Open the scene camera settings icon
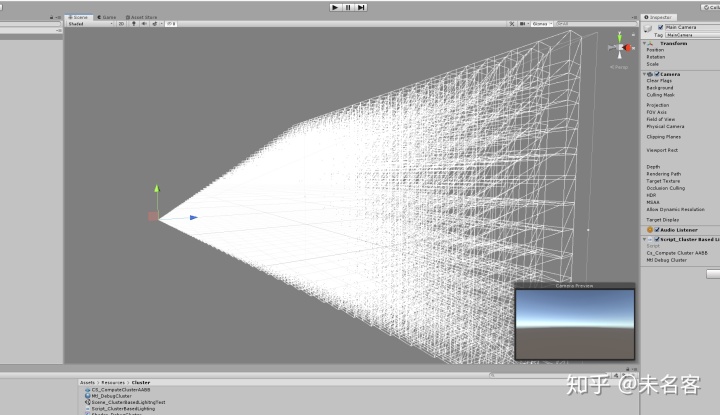The image size is (720, 415). point(523,23)
